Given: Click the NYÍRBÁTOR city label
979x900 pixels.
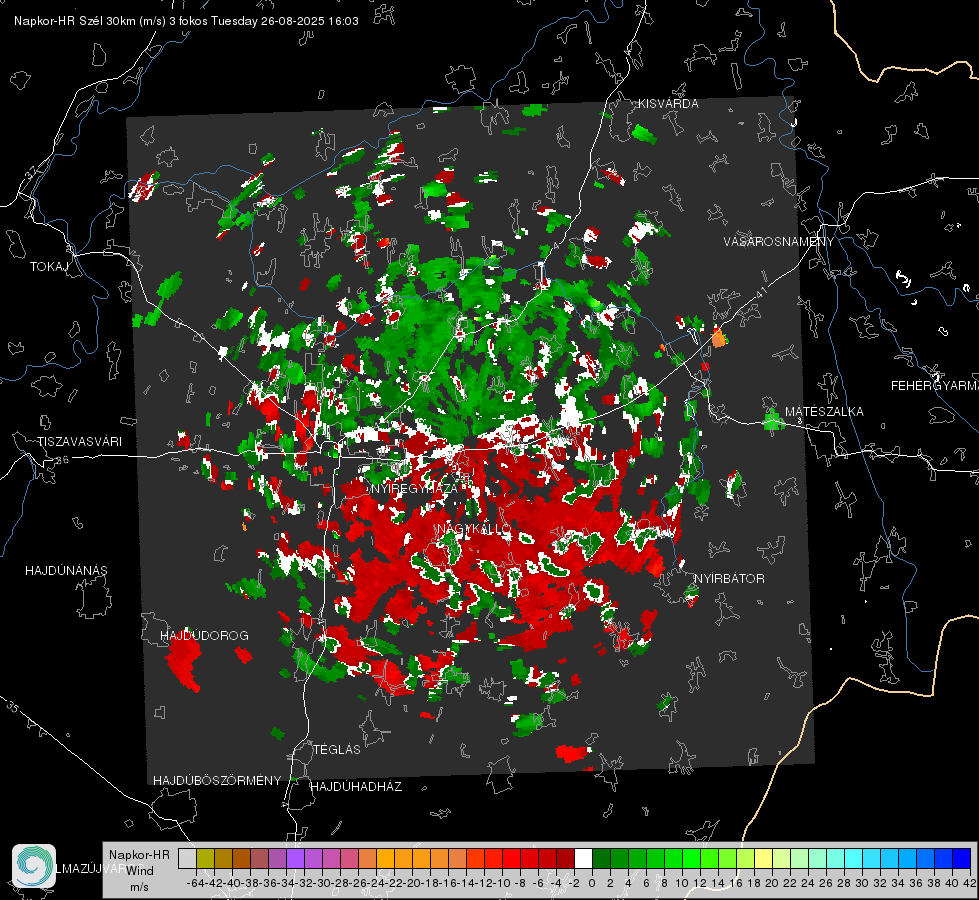Looking at the screenshot, I should pos(729,579).
